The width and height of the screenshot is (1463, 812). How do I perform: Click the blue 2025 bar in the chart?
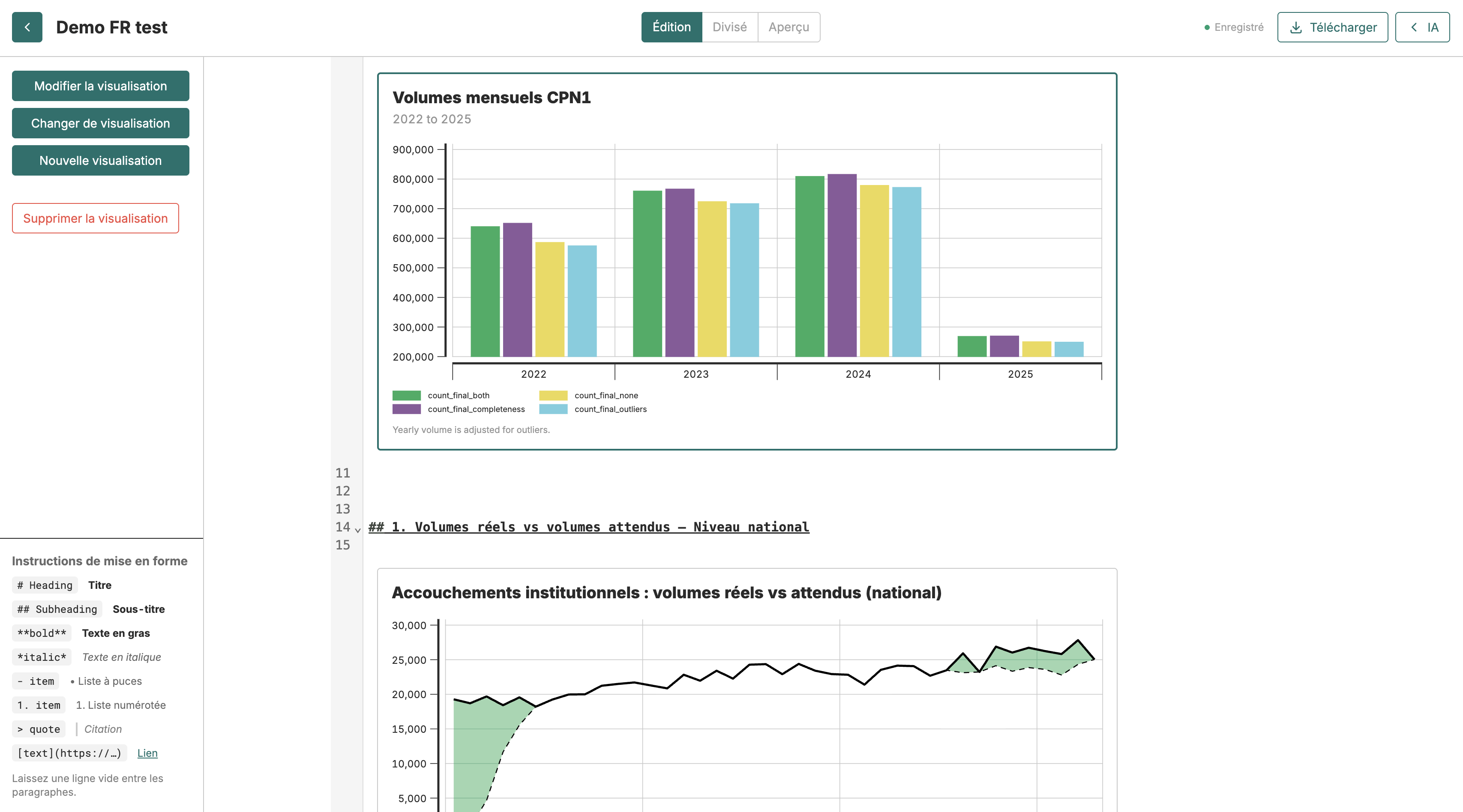coord(1069,349)
